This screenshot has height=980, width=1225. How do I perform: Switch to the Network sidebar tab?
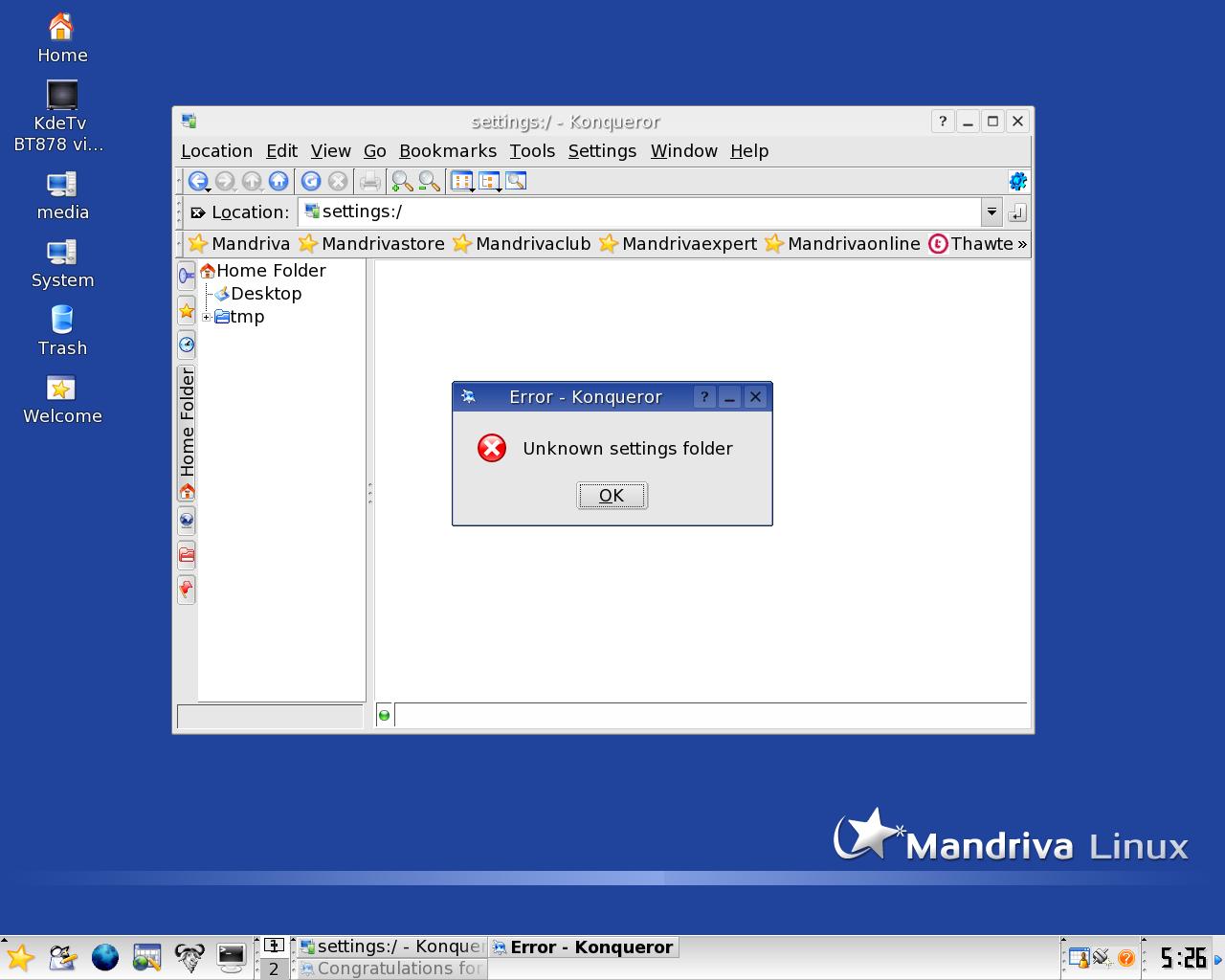click(187, 522)
